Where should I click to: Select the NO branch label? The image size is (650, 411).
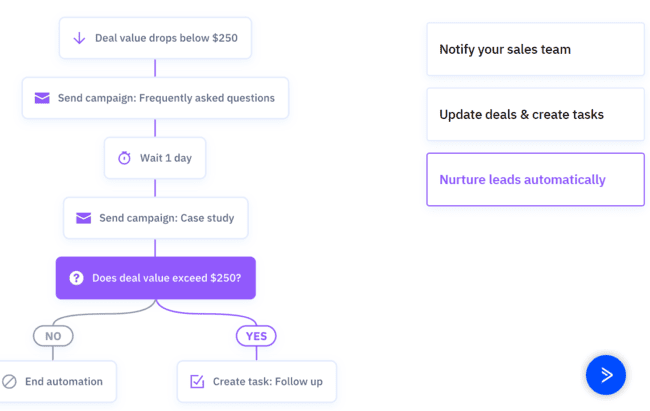click(x=53, y=336)
